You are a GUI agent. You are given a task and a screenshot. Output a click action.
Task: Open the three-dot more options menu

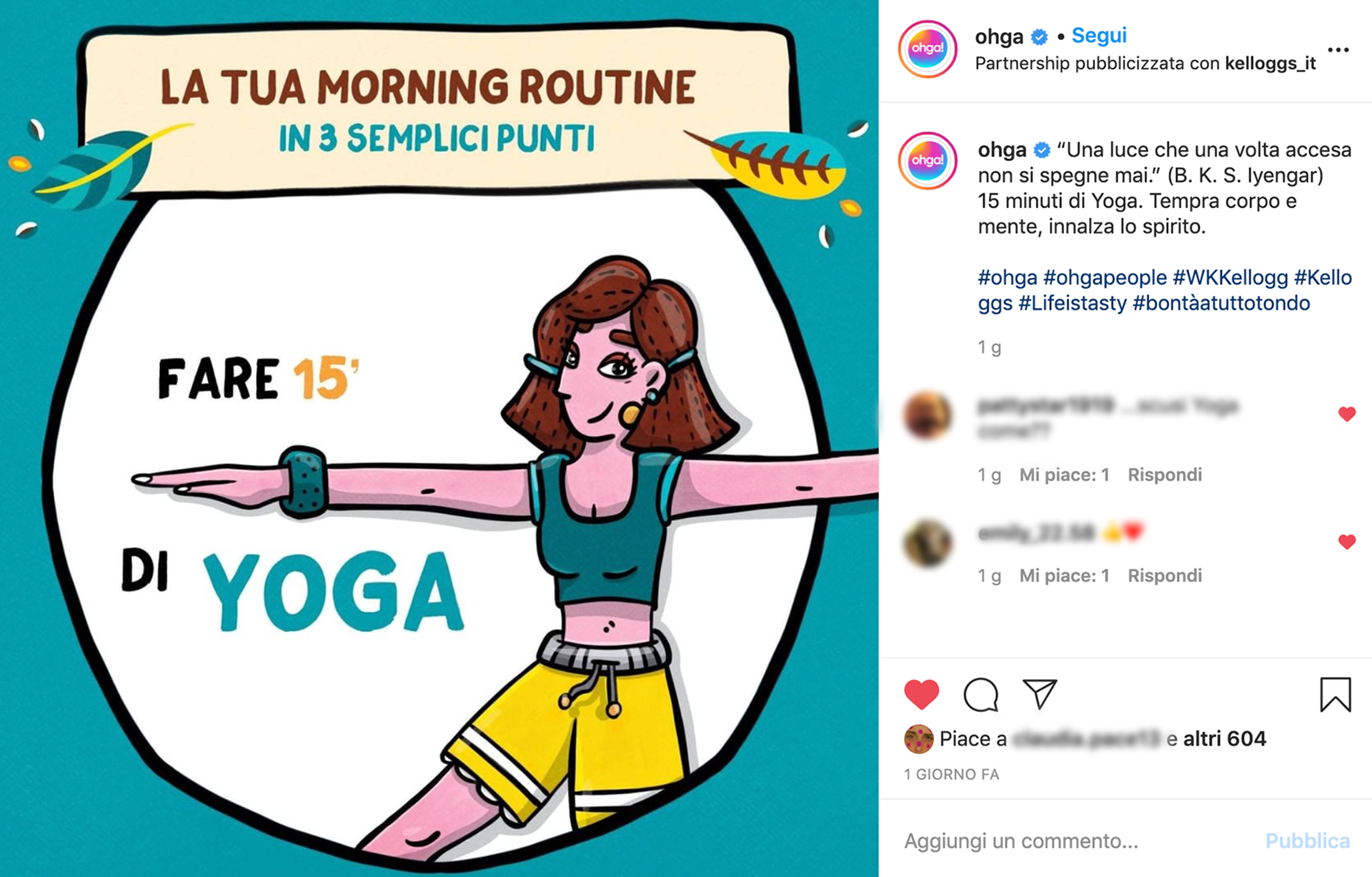click(x=1338, y=50)
